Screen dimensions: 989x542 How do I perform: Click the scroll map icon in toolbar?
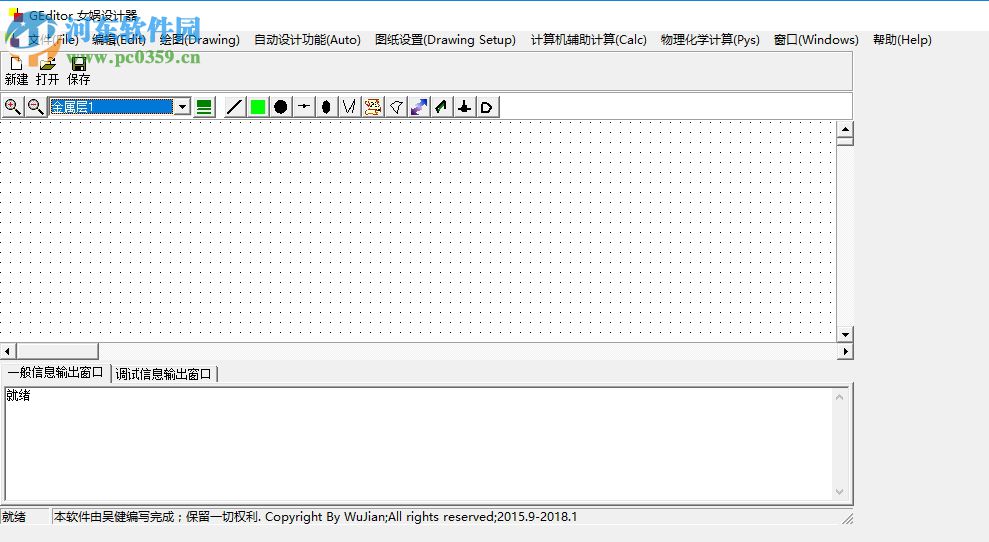(x=373, y=107)
